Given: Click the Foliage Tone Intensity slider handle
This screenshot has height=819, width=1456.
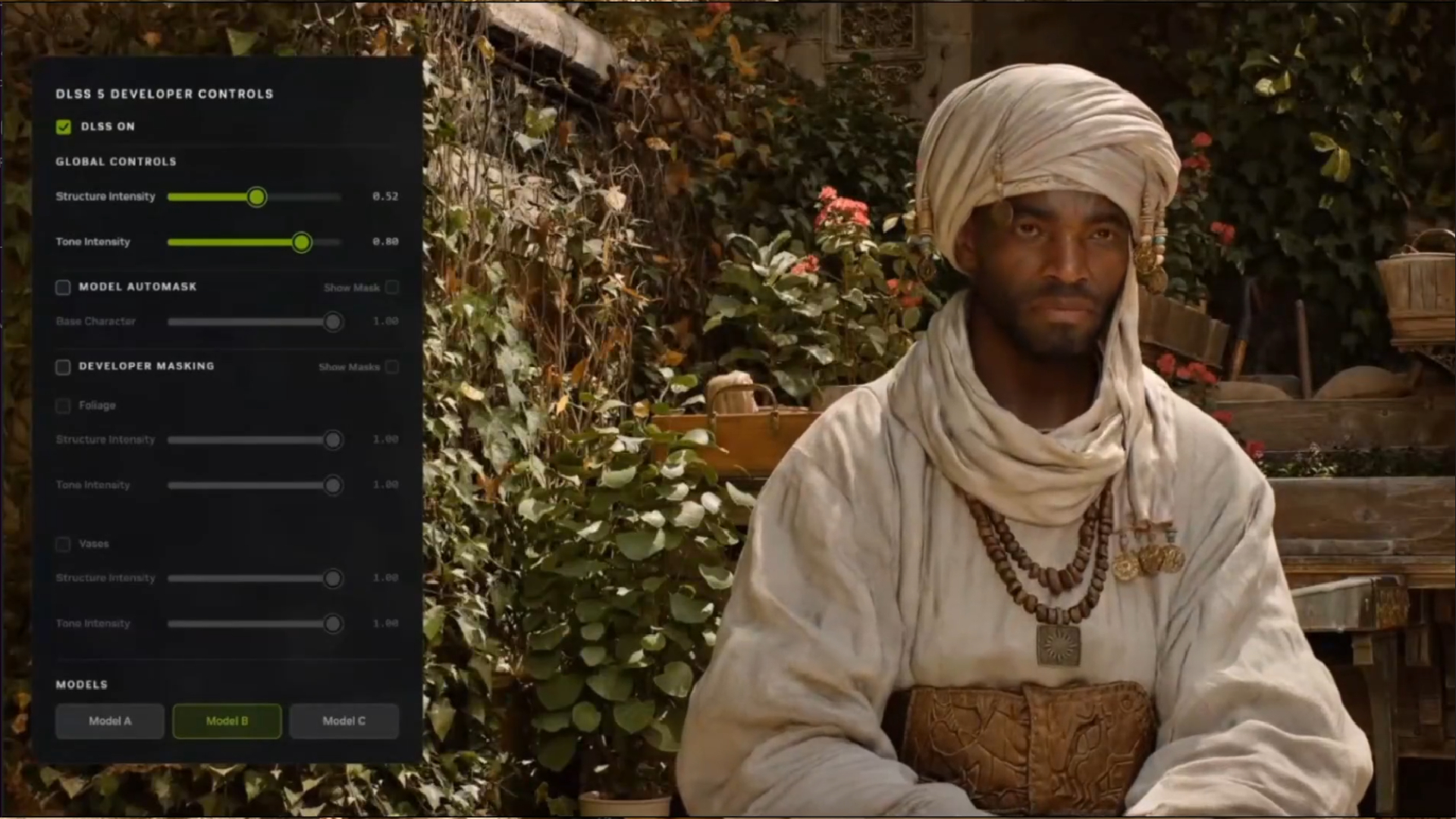Looking at the screenshot, I should click(x=333, y=485).
